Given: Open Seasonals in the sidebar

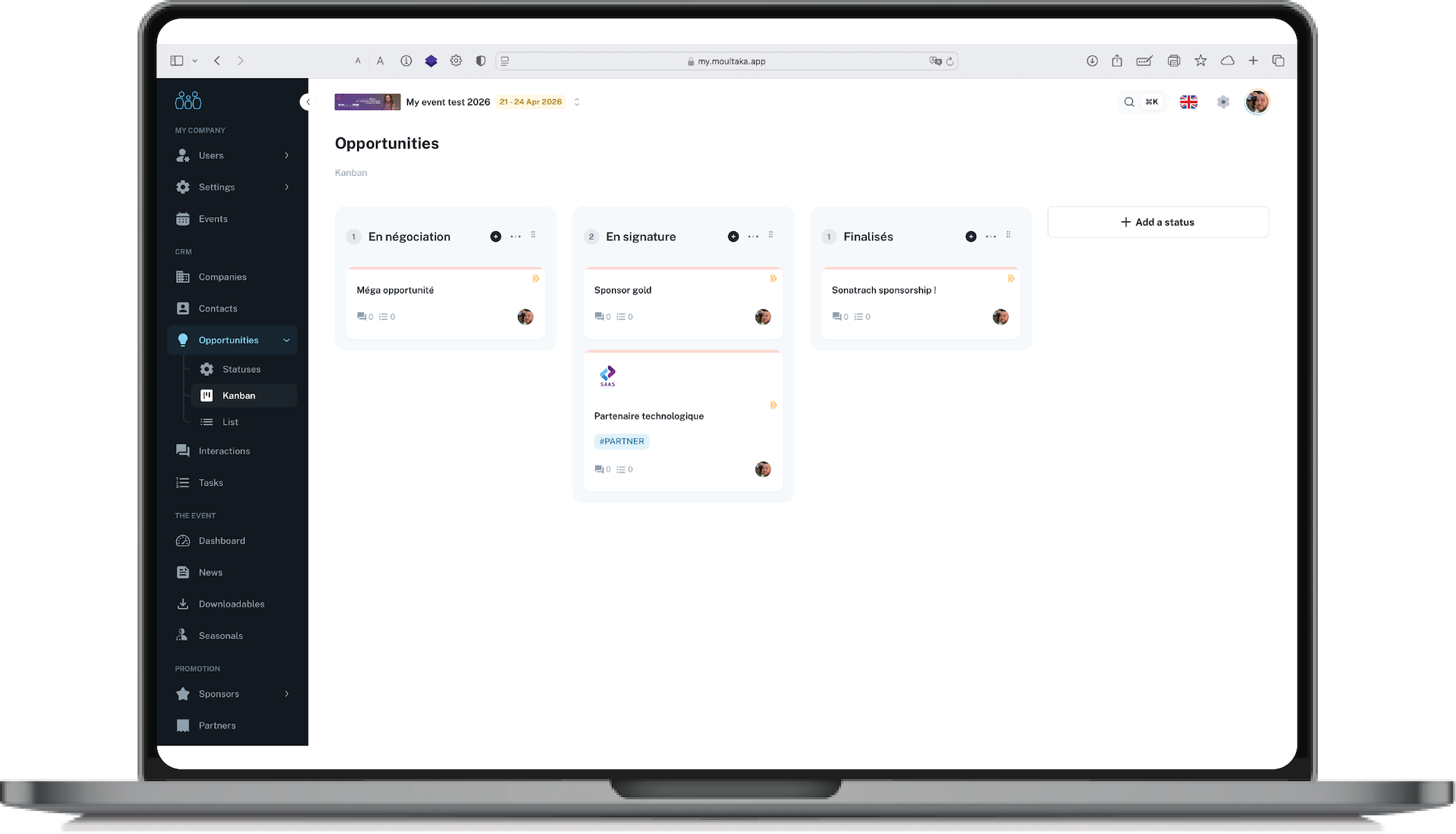Looking at the screenshot, I should [232, 636].
